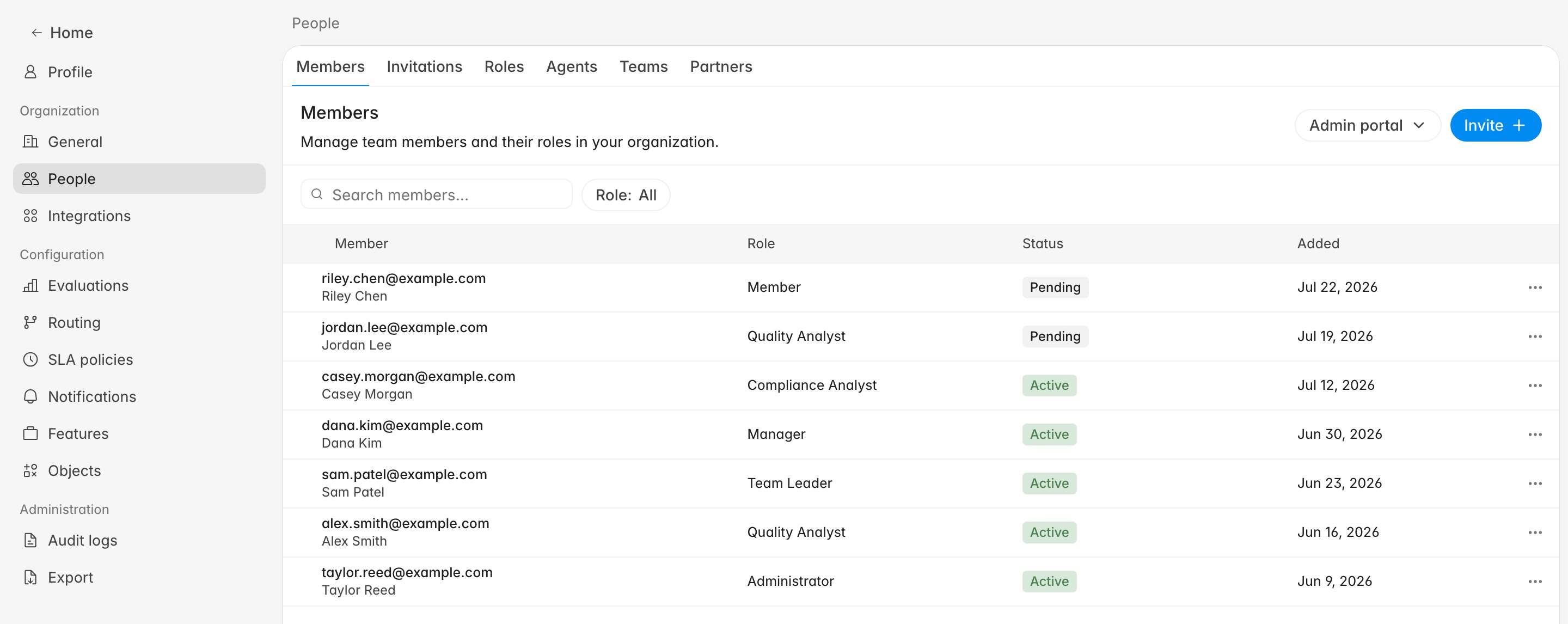Open the more options menu for Casey Morgan

pyautogui.click(x=1535, y=386)
